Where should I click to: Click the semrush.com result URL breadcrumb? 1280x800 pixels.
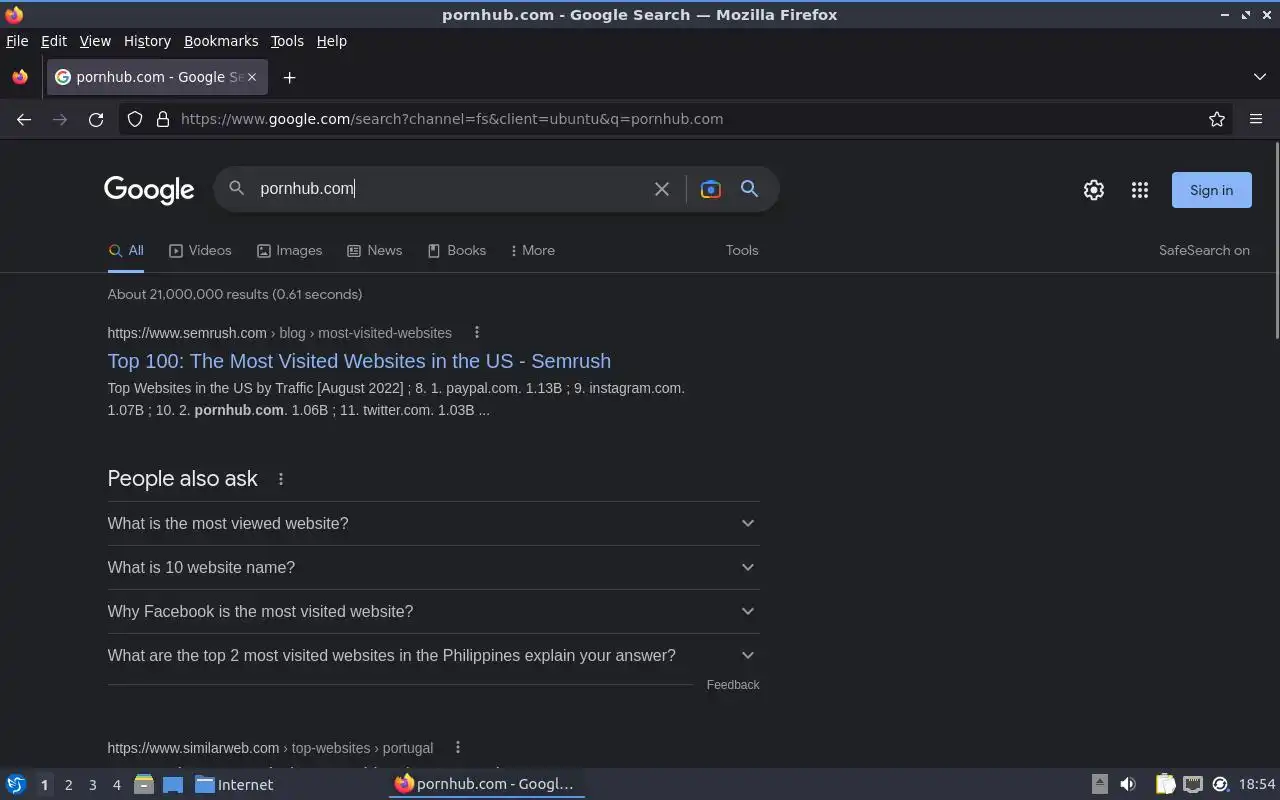(280, 333)
